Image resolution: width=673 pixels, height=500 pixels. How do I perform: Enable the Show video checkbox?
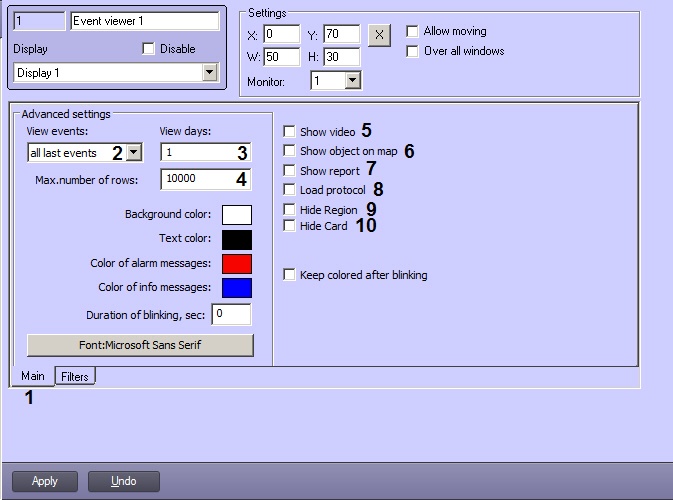290,132
